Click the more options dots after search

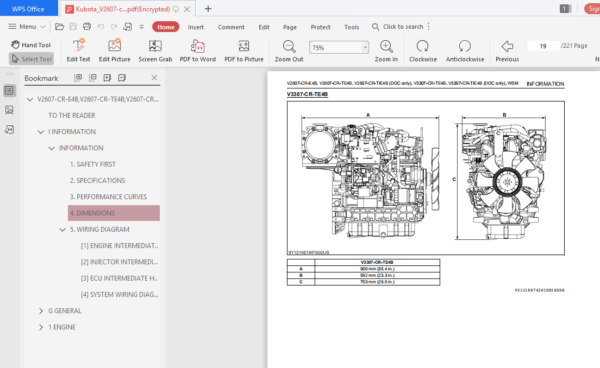pos(429,26)
